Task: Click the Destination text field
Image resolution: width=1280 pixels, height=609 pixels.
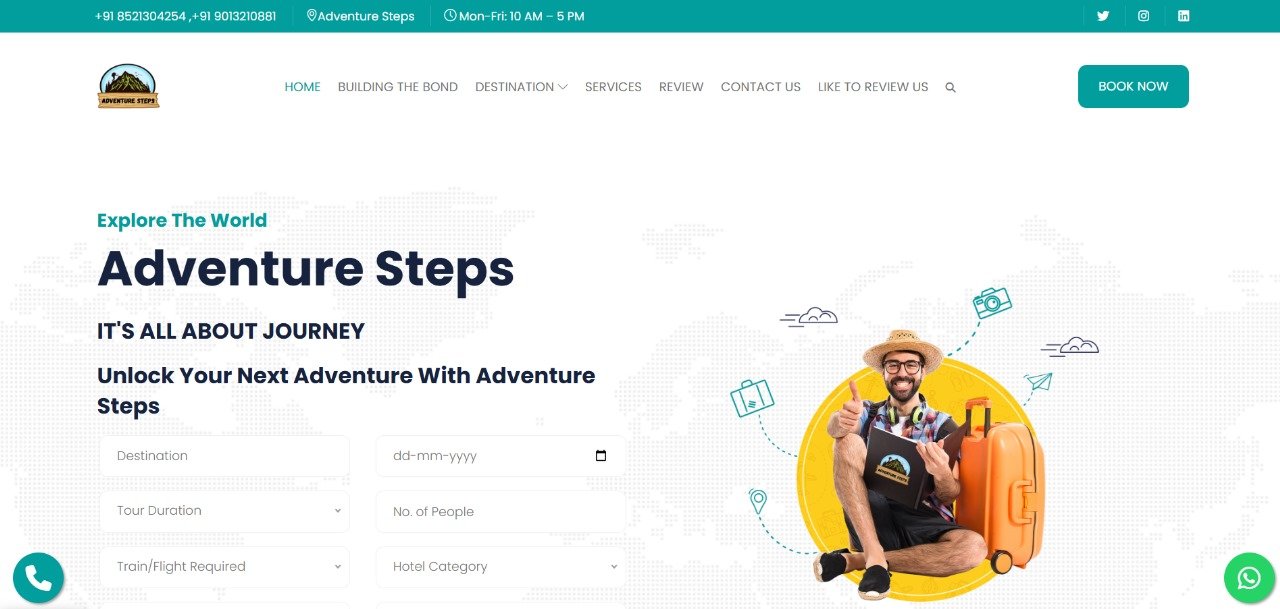Action: pos(225,456)
